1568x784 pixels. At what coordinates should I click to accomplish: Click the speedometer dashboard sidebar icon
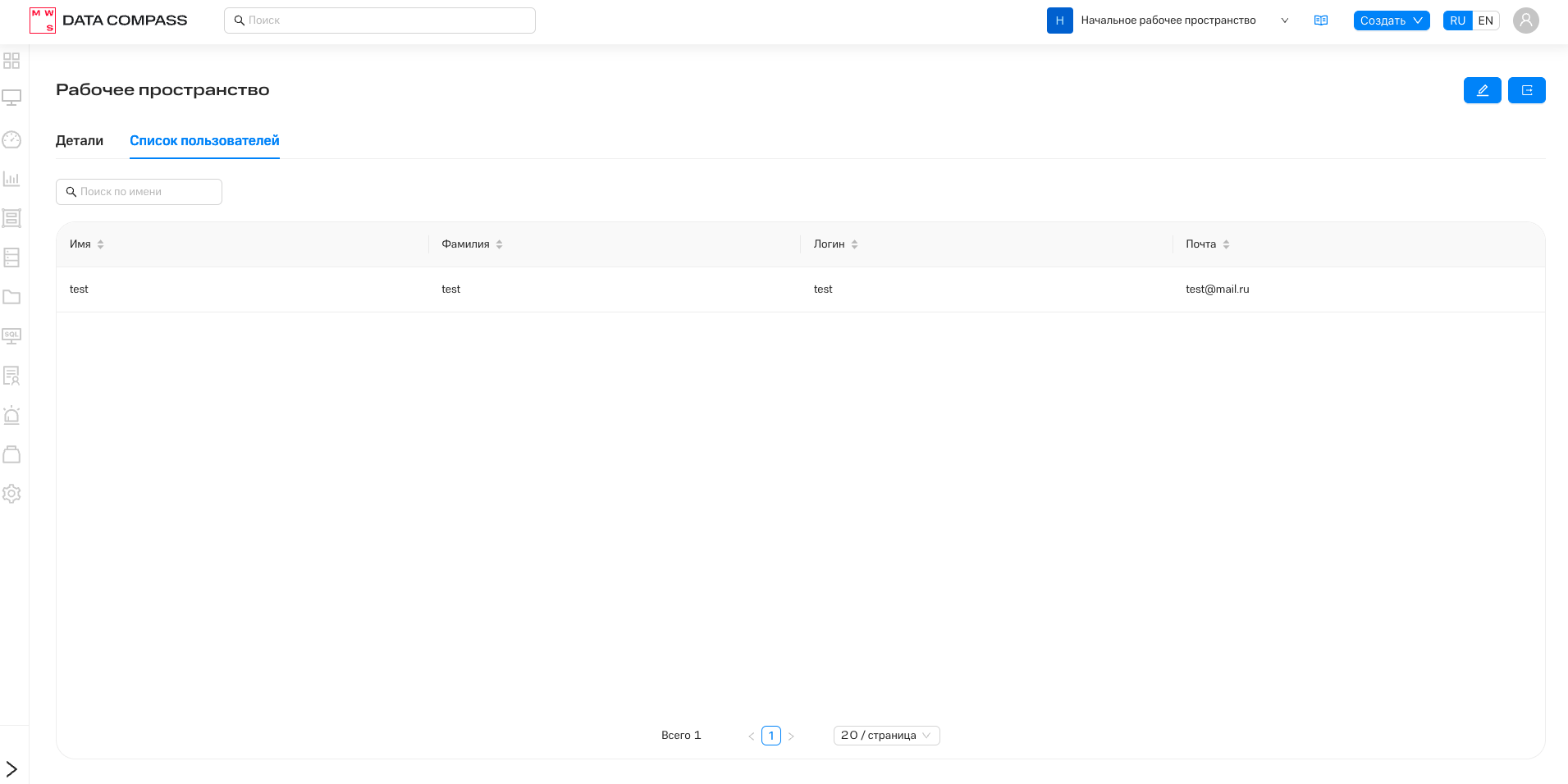click(x=11, y=139)
